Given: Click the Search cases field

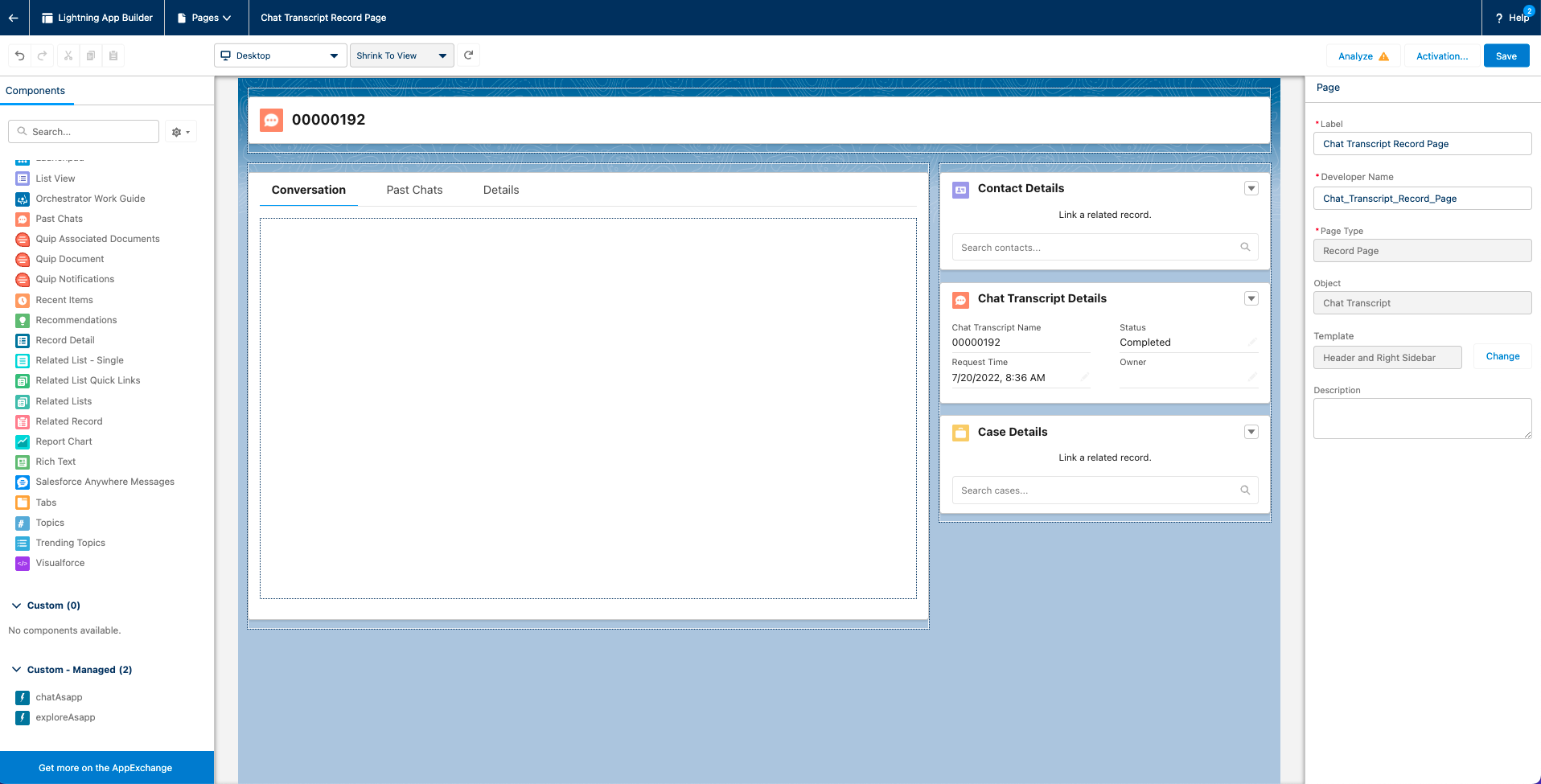Looking at the screenshot, I should [x=1105, y=491].
